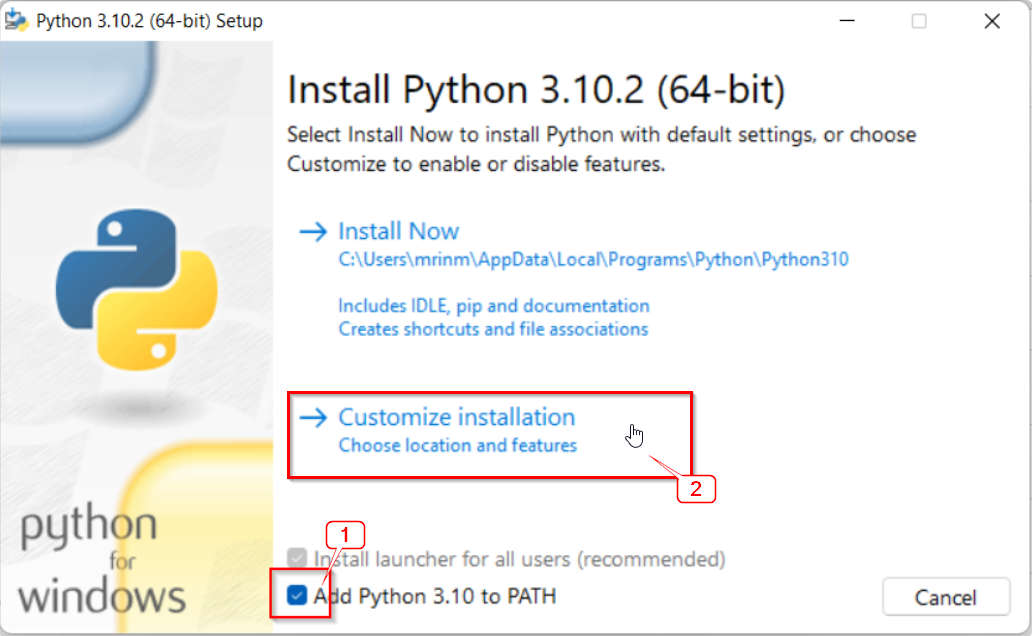Viewport: 1033px width, 636px height.
Task: Click the red numbered callout marker 1
Action: click(x=346, y=535)
